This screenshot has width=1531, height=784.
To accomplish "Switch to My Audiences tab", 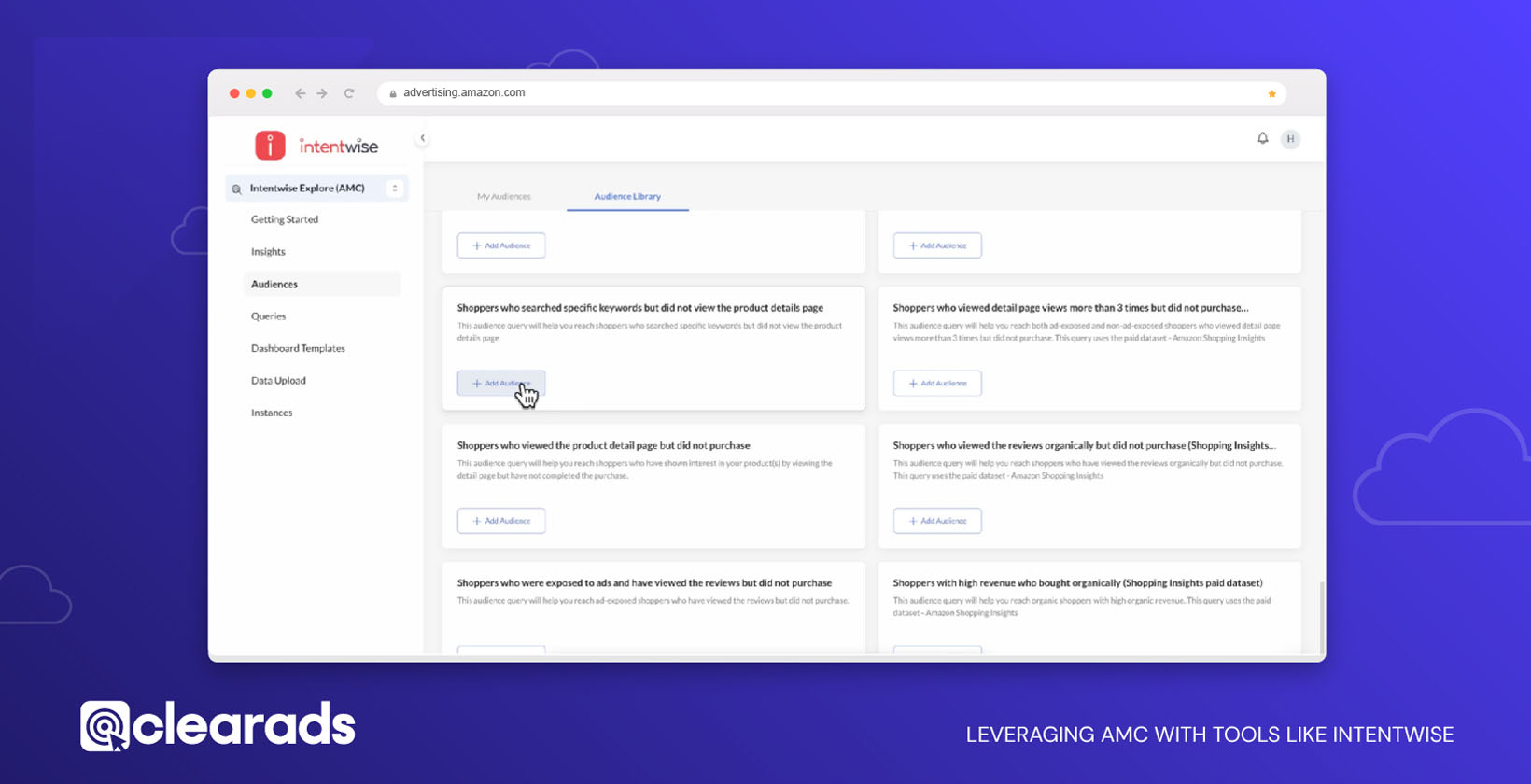I will (504, 197).
